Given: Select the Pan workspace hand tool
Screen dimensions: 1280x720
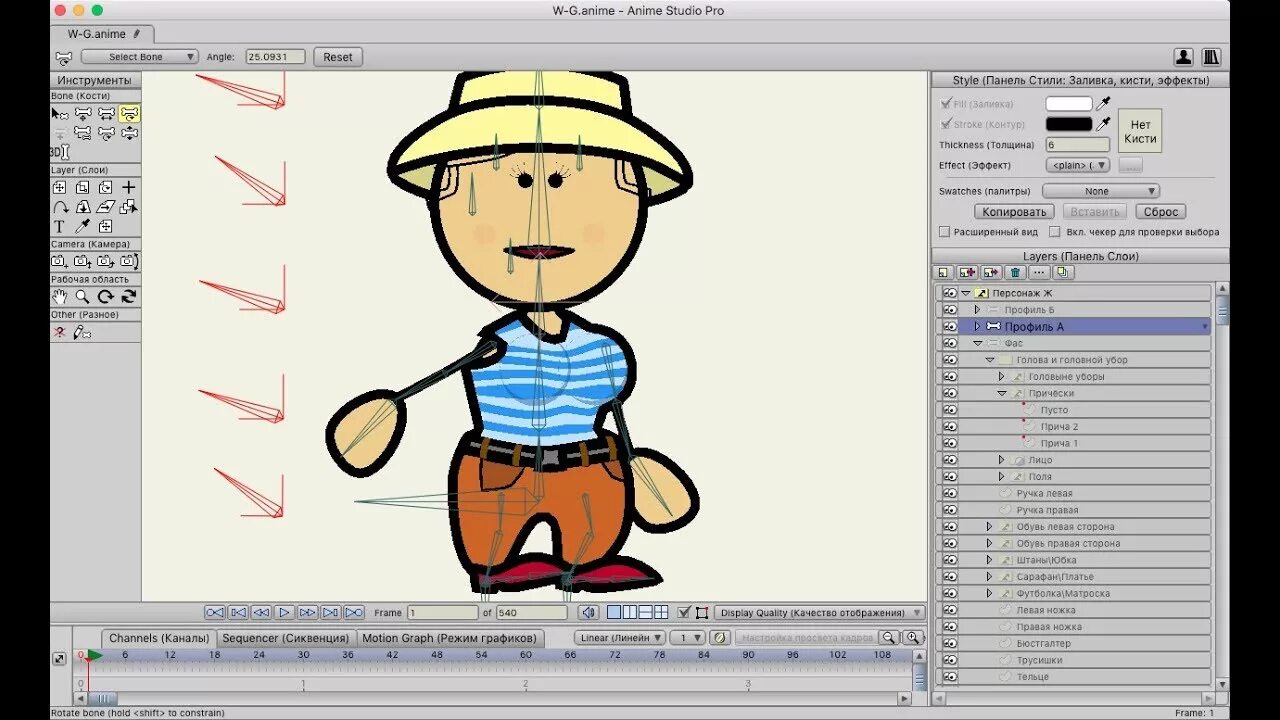Looking at the screenshot, I should (60, 297).
